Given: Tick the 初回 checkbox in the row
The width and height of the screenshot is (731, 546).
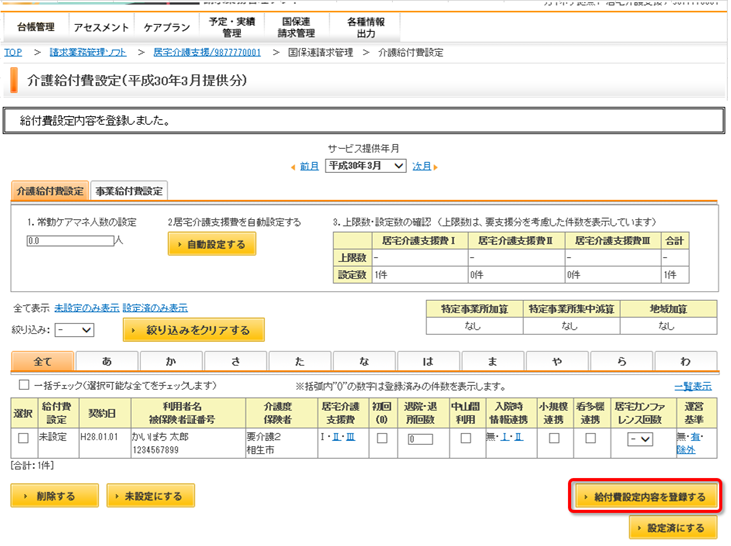Looking at the screenshot, I should pos(382,438).
